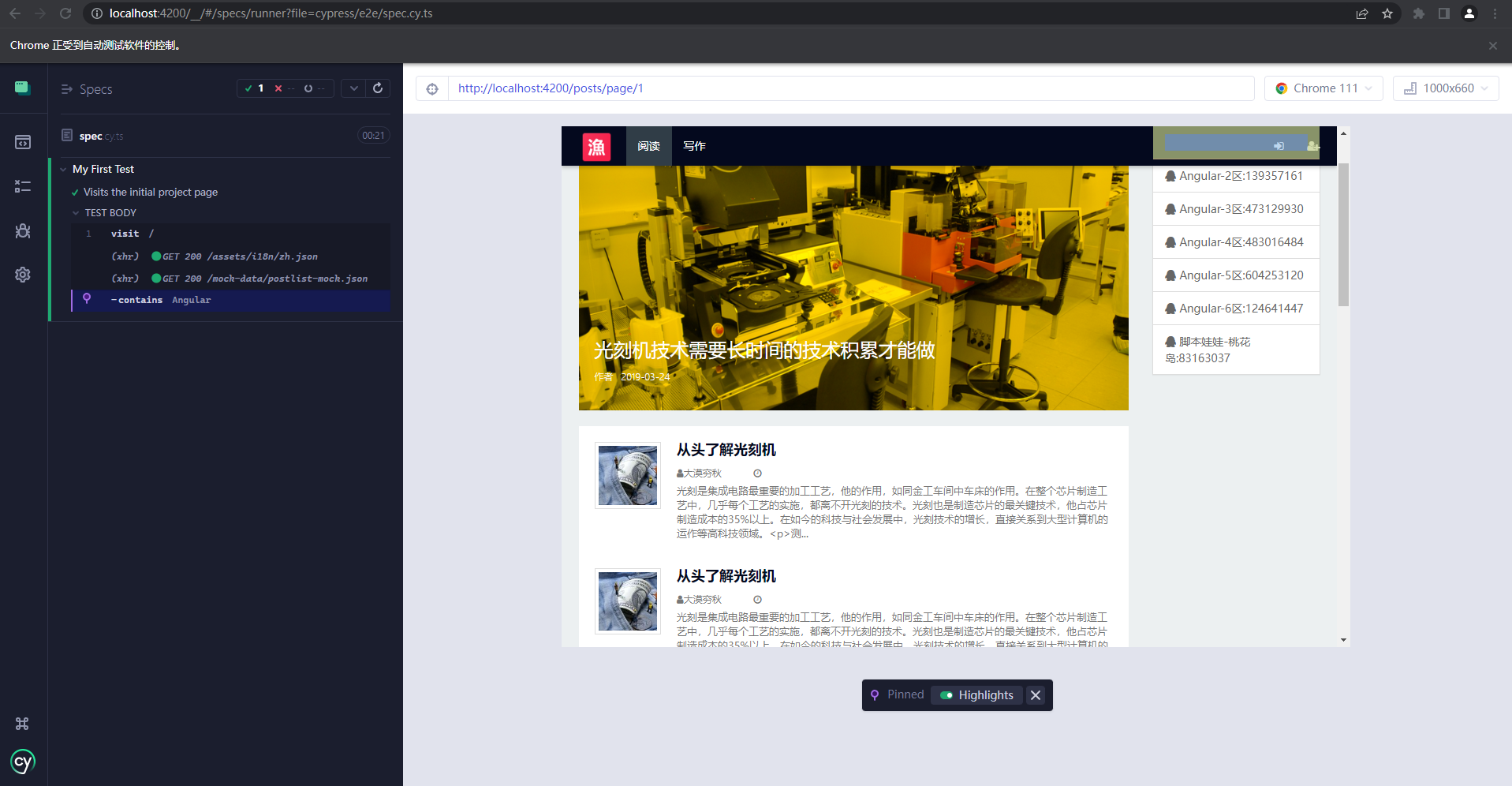Open the second 从头了解光刻机 post title
Screen dimensions: 1512x786
726,576
